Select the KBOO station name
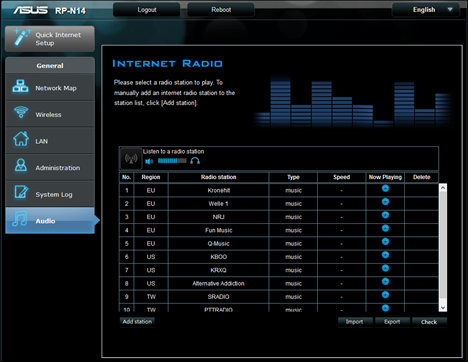The width and height of the screenshot is (468, 362). (219, 257)
